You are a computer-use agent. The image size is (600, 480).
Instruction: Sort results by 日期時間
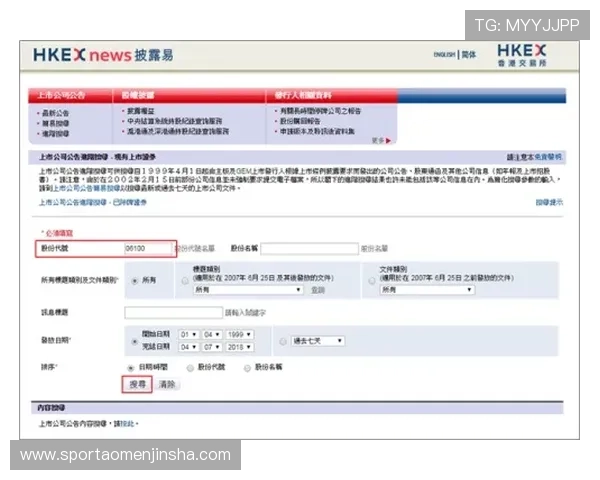(130, 368)
